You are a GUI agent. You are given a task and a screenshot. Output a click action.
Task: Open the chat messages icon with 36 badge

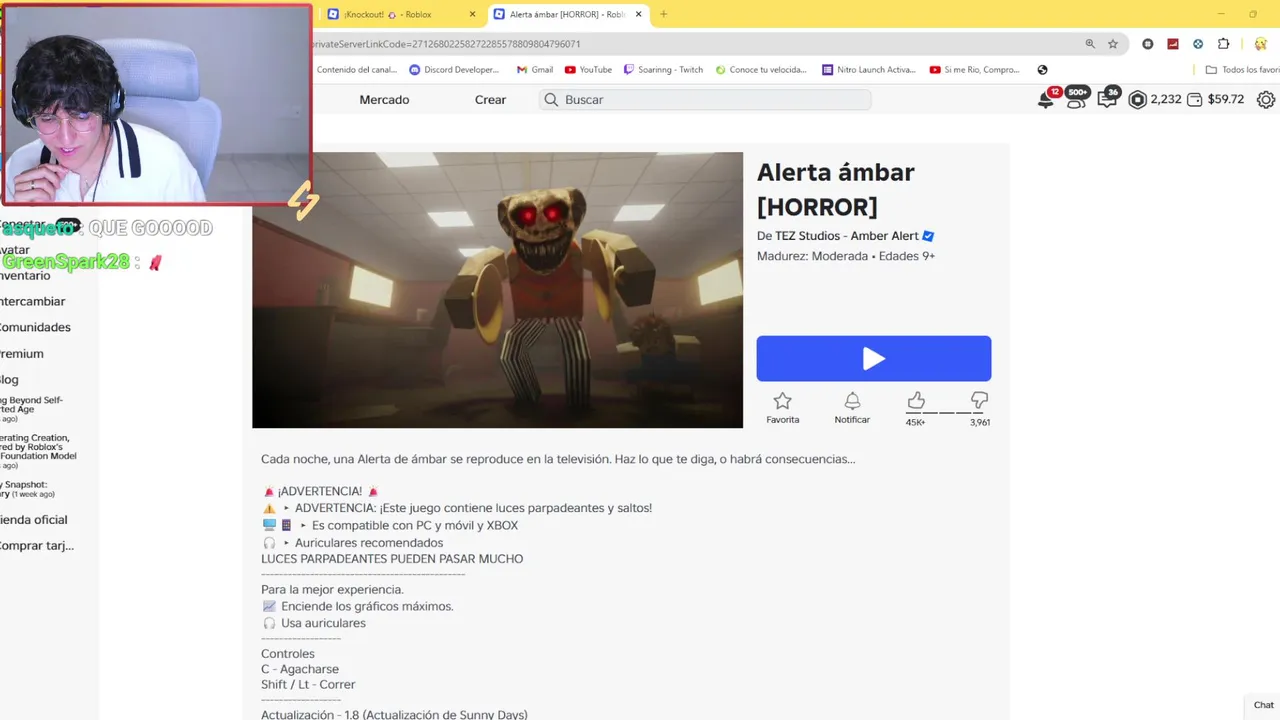click(1107, 98)
